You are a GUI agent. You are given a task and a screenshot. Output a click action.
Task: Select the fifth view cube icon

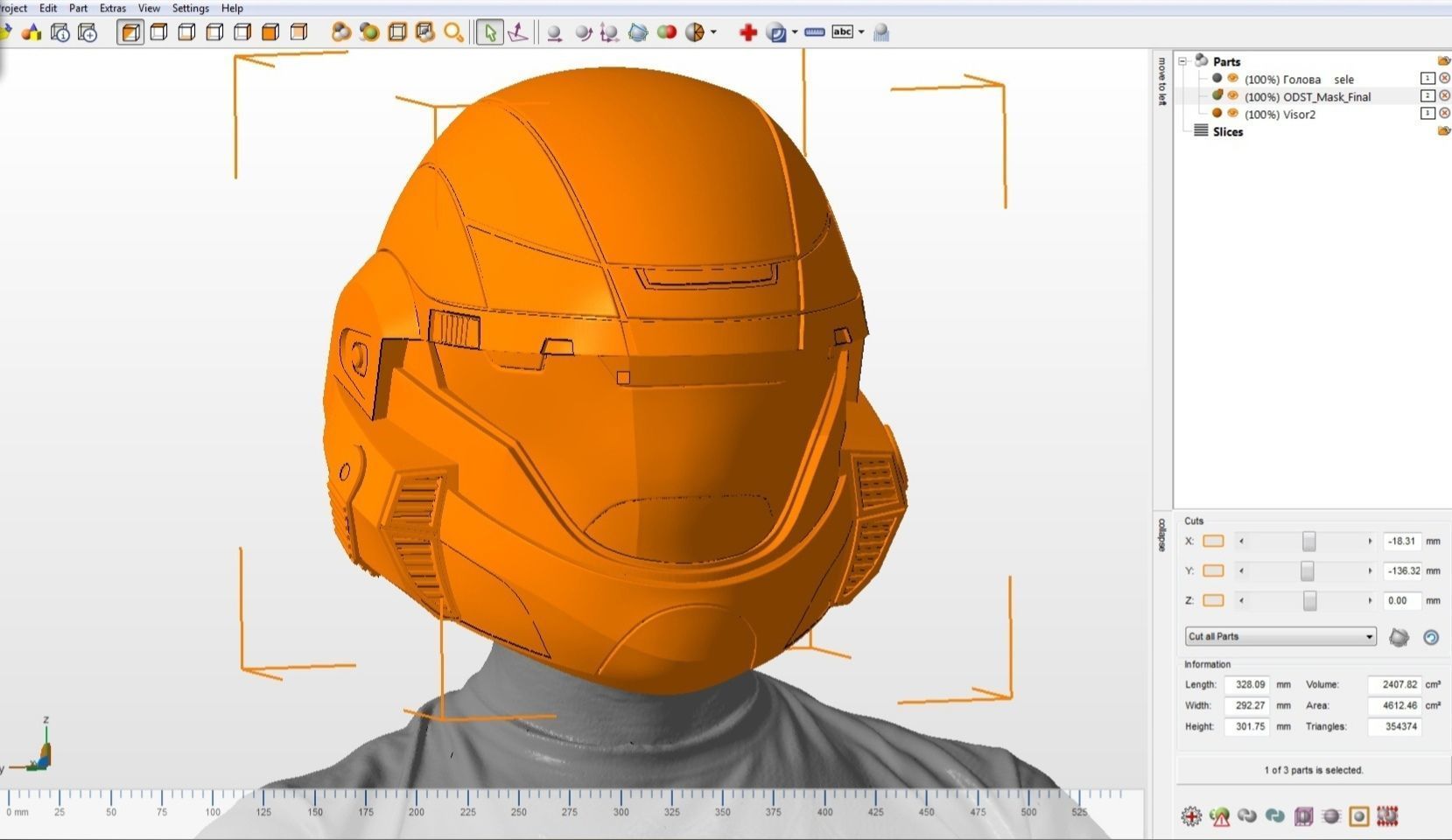[x=242, y=32]
